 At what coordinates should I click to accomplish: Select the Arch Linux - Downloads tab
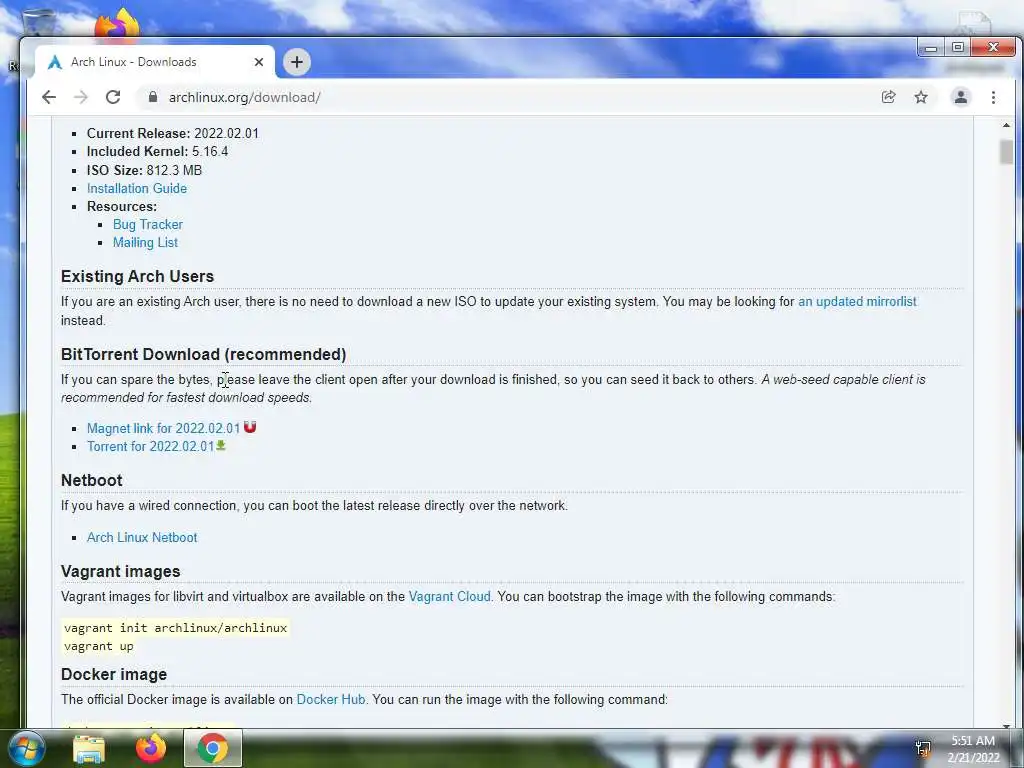pyautogui.click(x=155, y=62)
